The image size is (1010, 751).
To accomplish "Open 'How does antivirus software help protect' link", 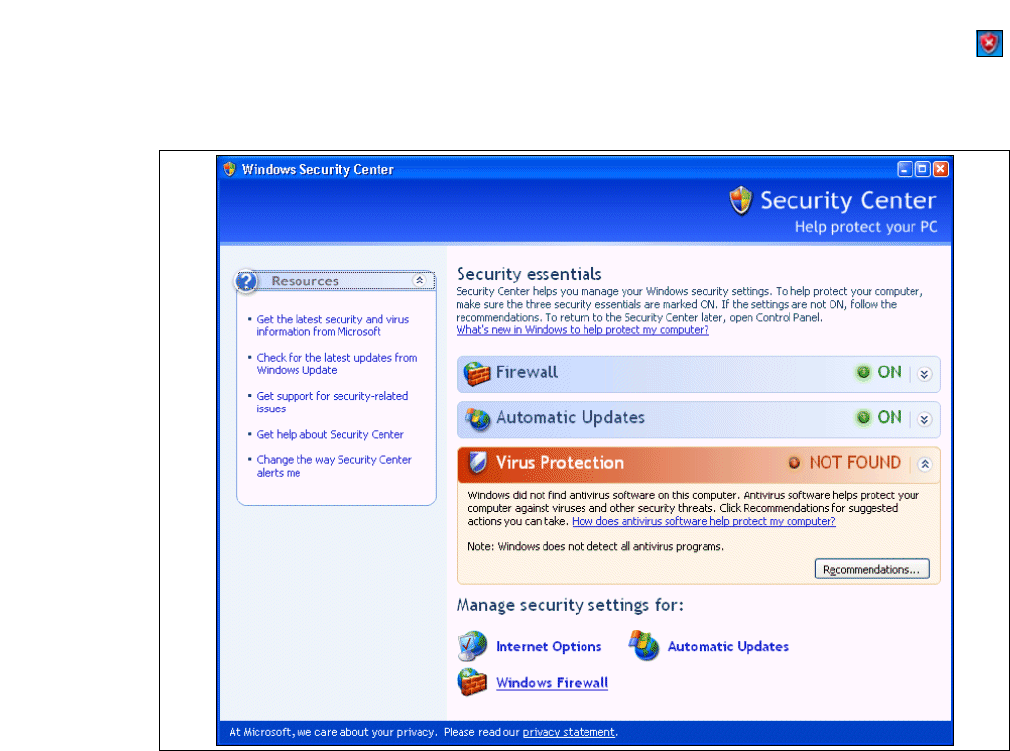I will point(703,521).
